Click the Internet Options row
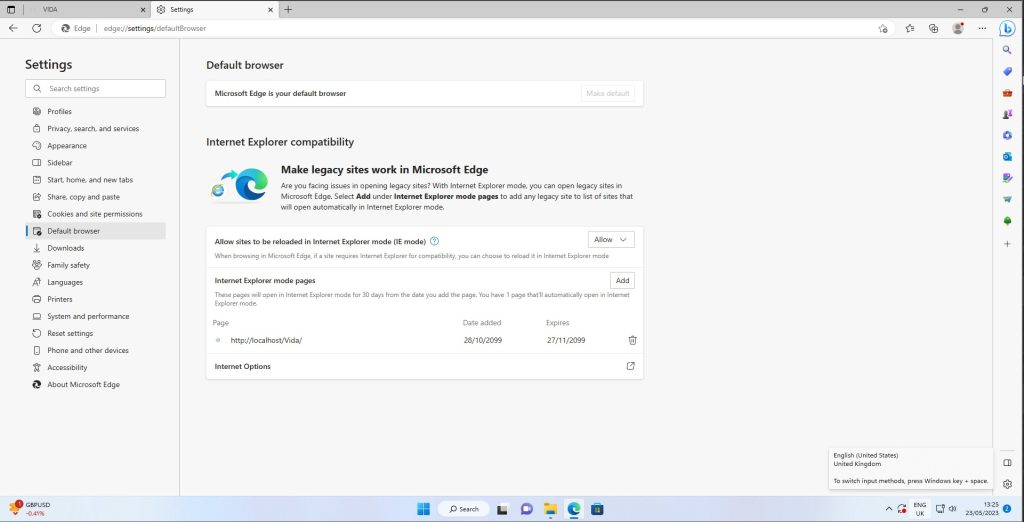The width and height of the screenshot is (1024, 522). point(424,367)
